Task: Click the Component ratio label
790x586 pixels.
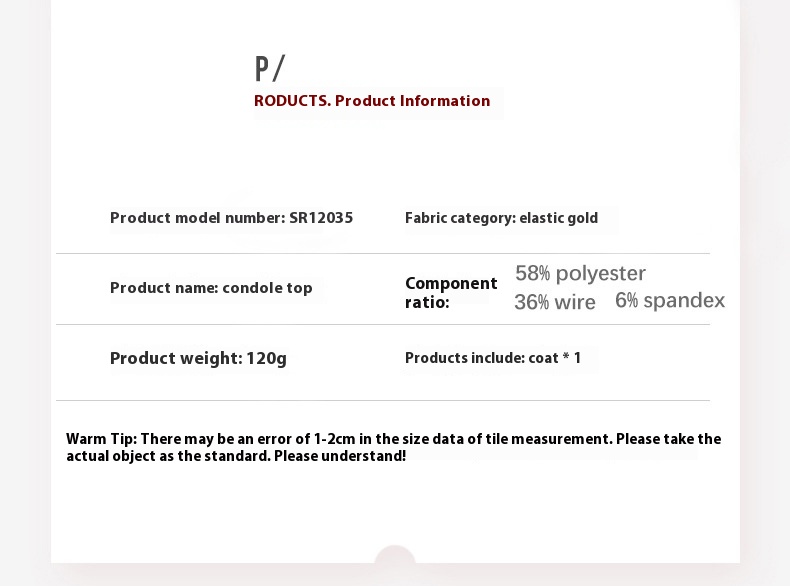Action: (x=450, y=292)
